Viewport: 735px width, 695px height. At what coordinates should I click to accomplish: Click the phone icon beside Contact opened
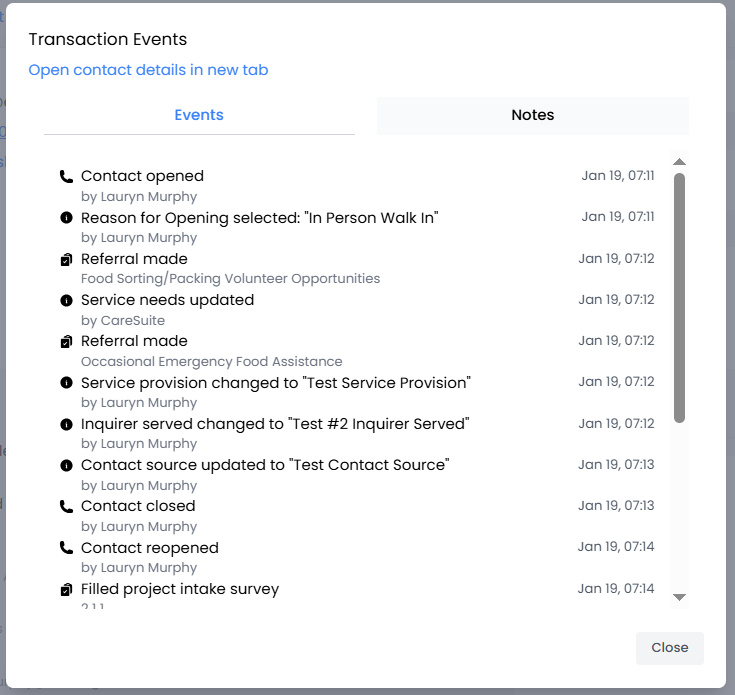click(x=67, y=177)
